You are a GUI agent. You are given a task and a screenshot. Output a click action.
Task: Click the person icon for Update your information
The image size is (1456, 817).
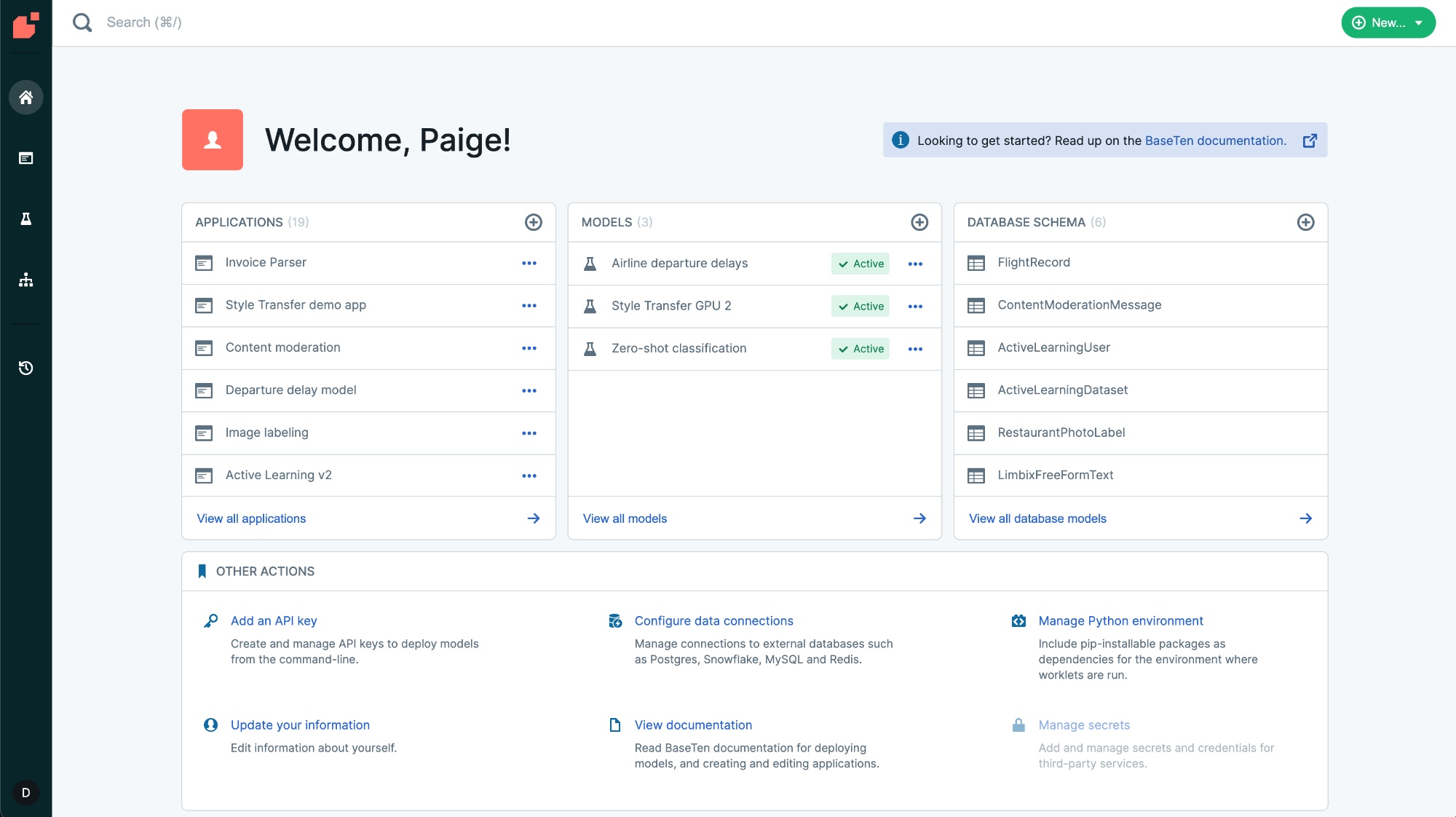210,725
